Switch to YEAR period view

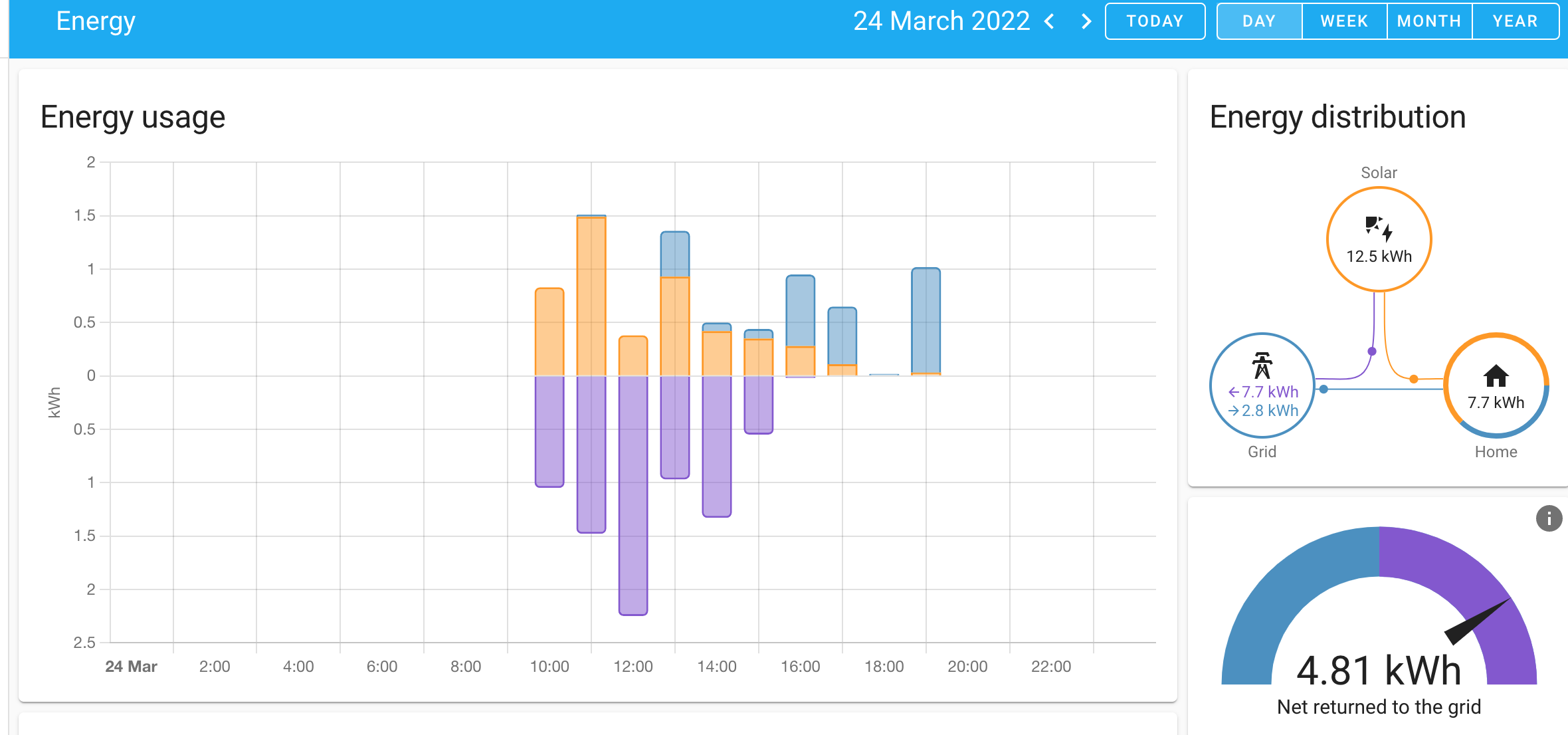click(1515, 21)
